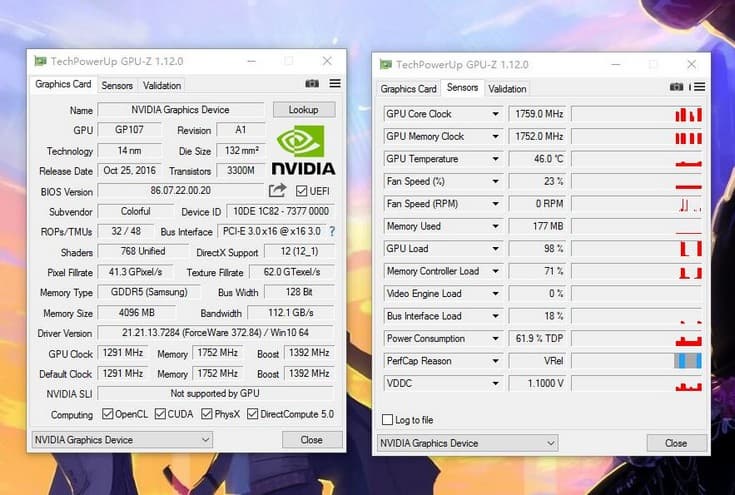Take screenshot with camera icon in left window
Image resolution: width=735 pixels, height=495 pixels.
(312, 83)
